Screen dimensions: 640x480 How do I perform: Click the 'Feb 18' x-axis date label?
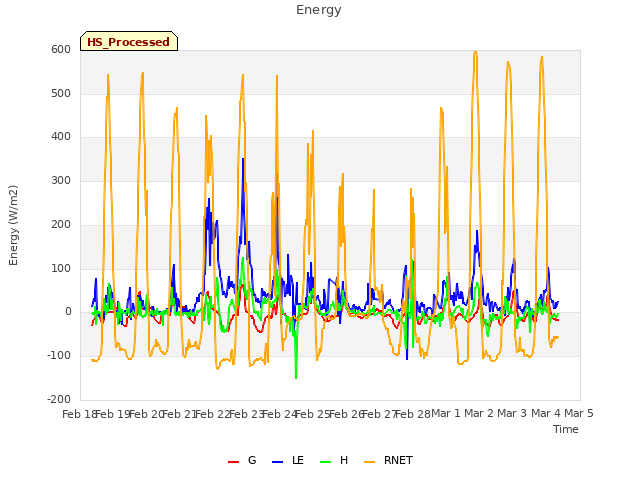79,414
